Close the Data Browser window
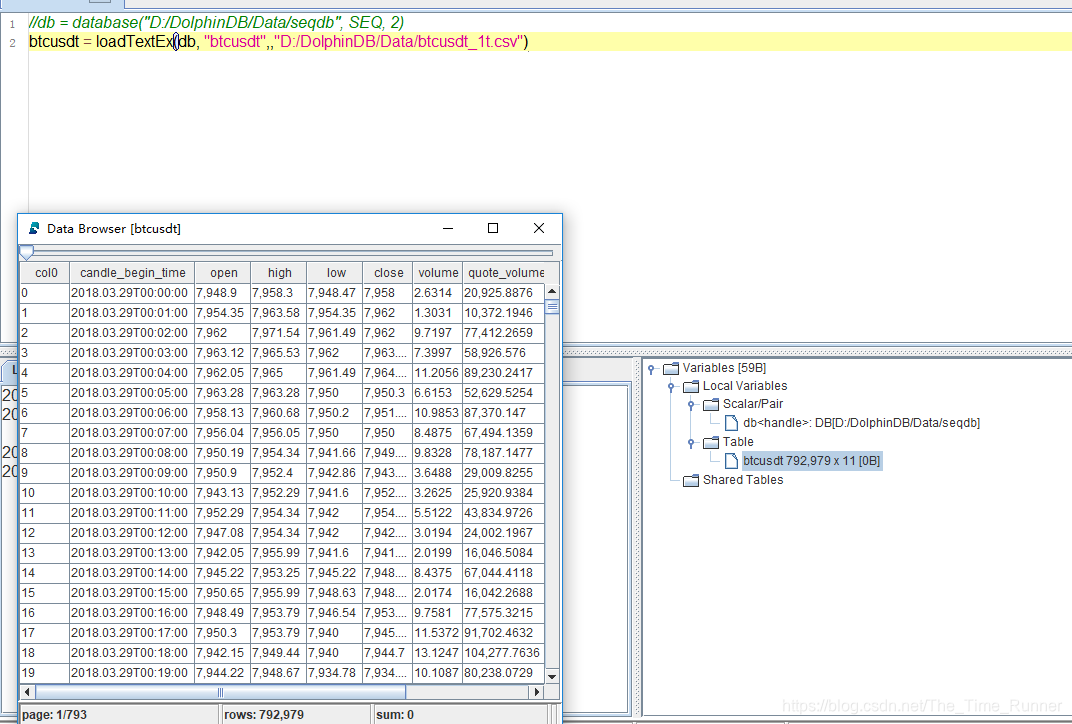Image resolution: width=1072 pixels, height=724 pixels. pos(539,228)
